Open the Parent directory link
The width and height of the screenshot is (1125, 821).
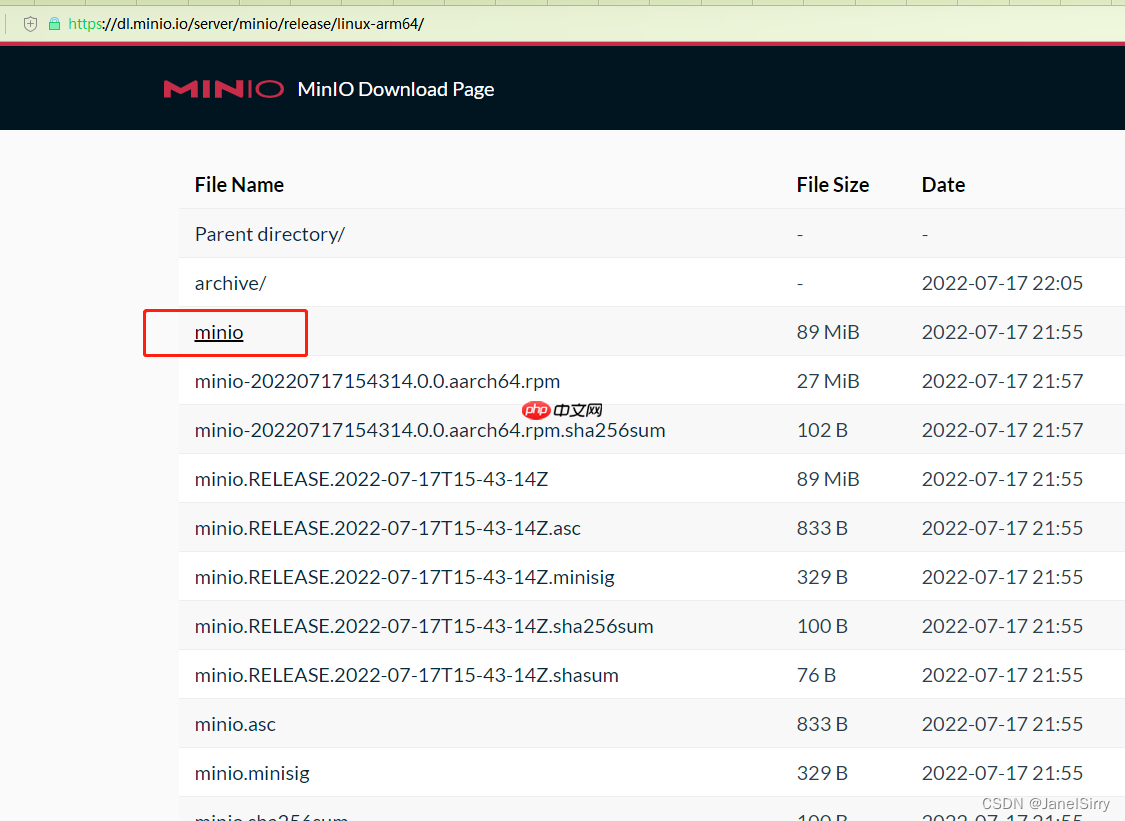pyautogui.click(x=269, y=233)
